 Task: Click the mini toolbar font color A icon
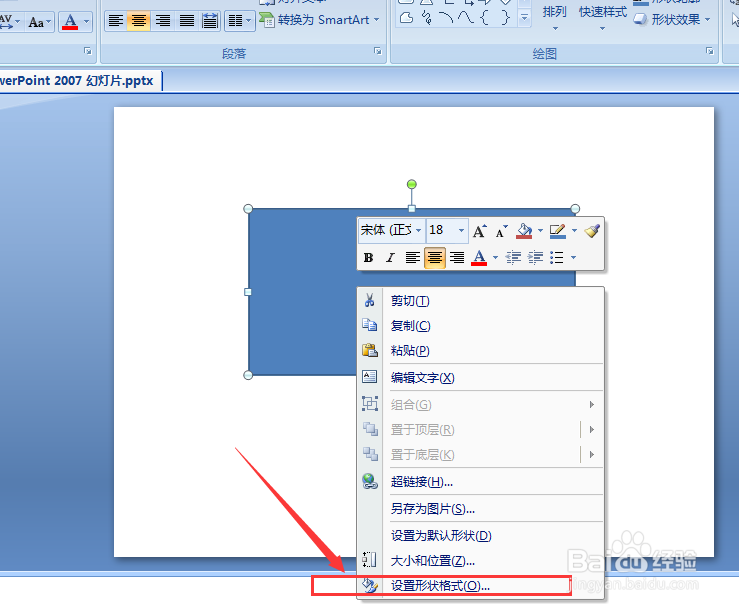pyautogui.click(x=479, y=257)
